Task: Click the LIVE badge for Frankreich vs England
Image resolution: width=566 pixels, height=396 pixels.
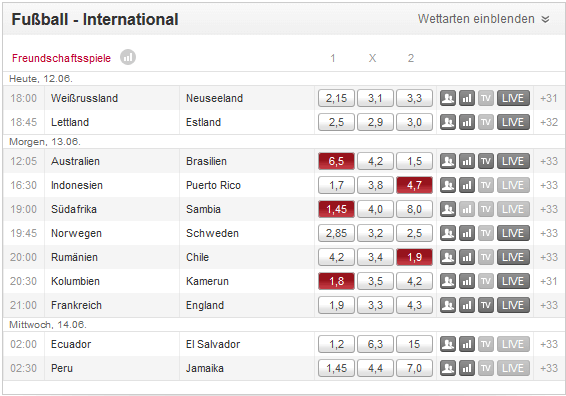Action: 513,305
